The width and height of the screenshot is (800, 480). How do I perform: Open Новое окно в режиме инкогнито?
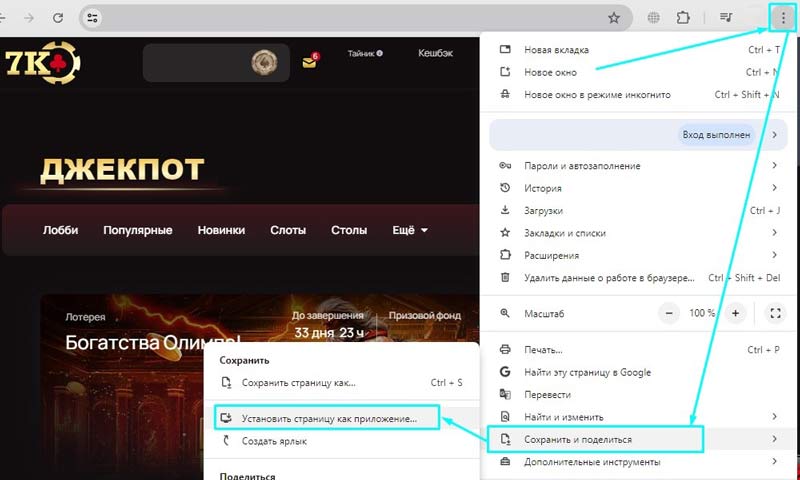(638, 94)
